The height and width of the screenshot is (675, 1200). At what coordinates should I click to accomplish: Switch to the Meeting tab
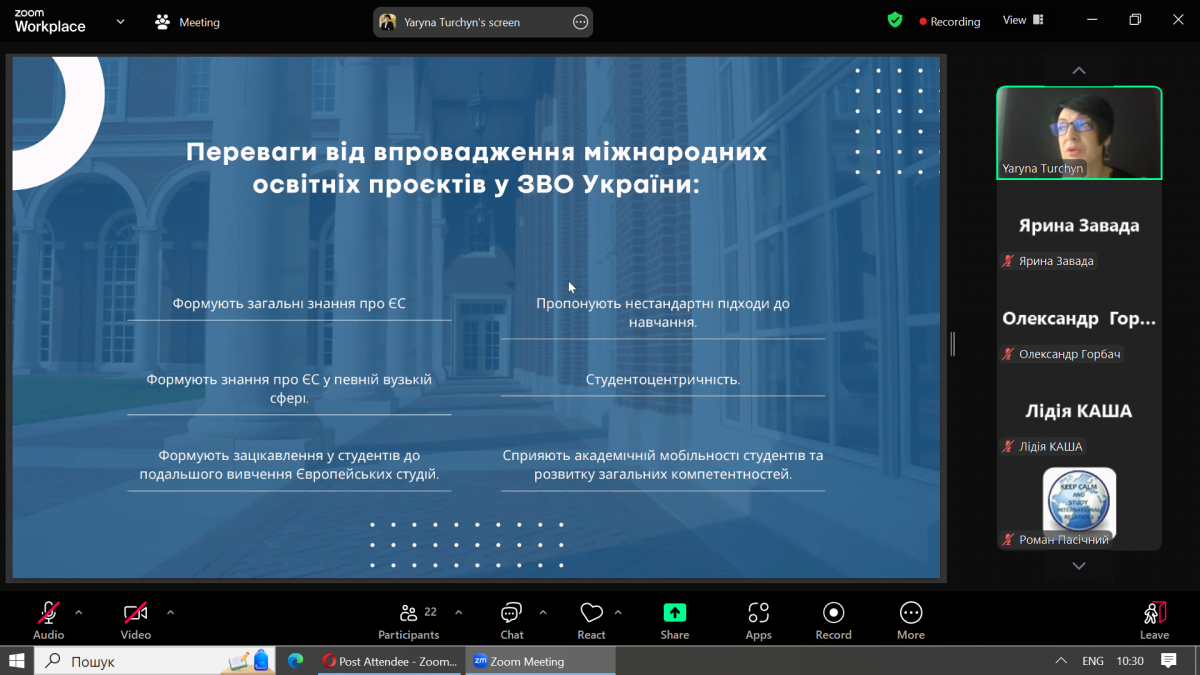tap(187, 20)
